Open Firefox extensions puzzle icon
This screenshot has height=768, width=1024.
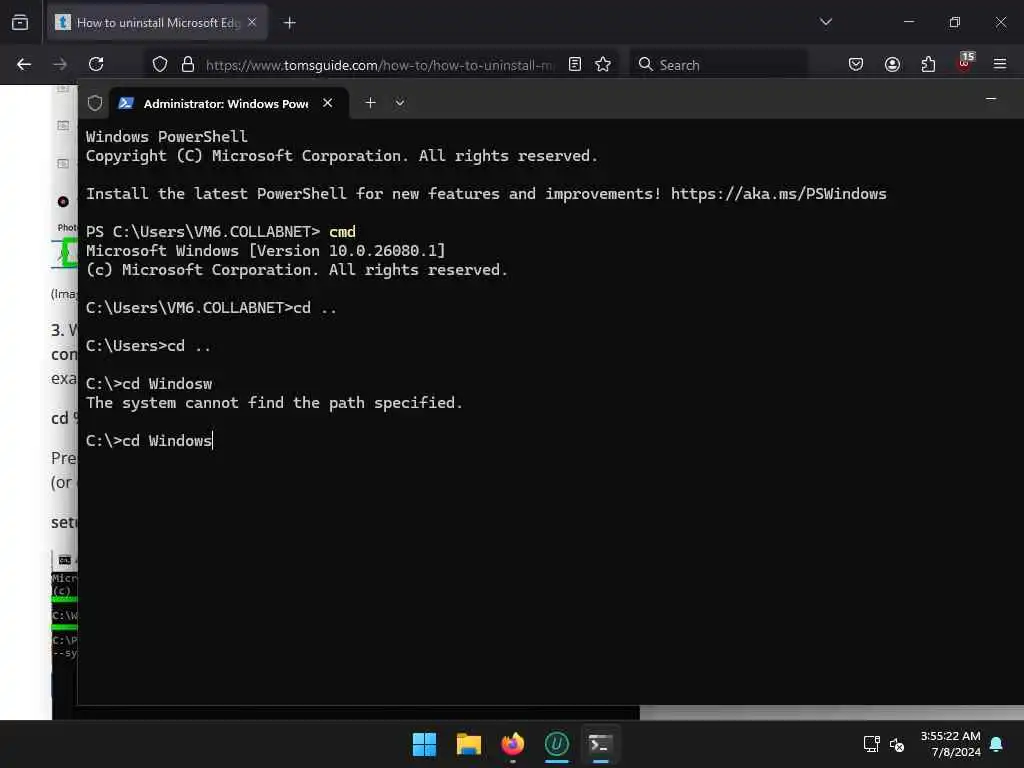coord(928,64)
